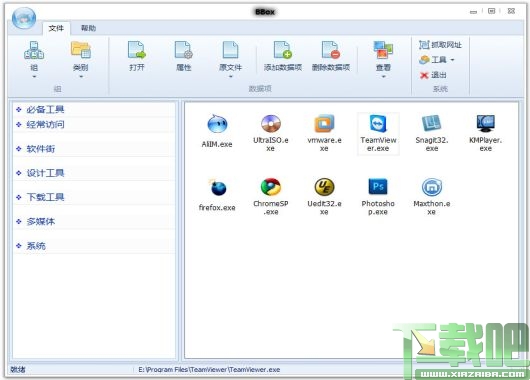Click the 打开 open file icon
The image size is (530, 380).
137,51
